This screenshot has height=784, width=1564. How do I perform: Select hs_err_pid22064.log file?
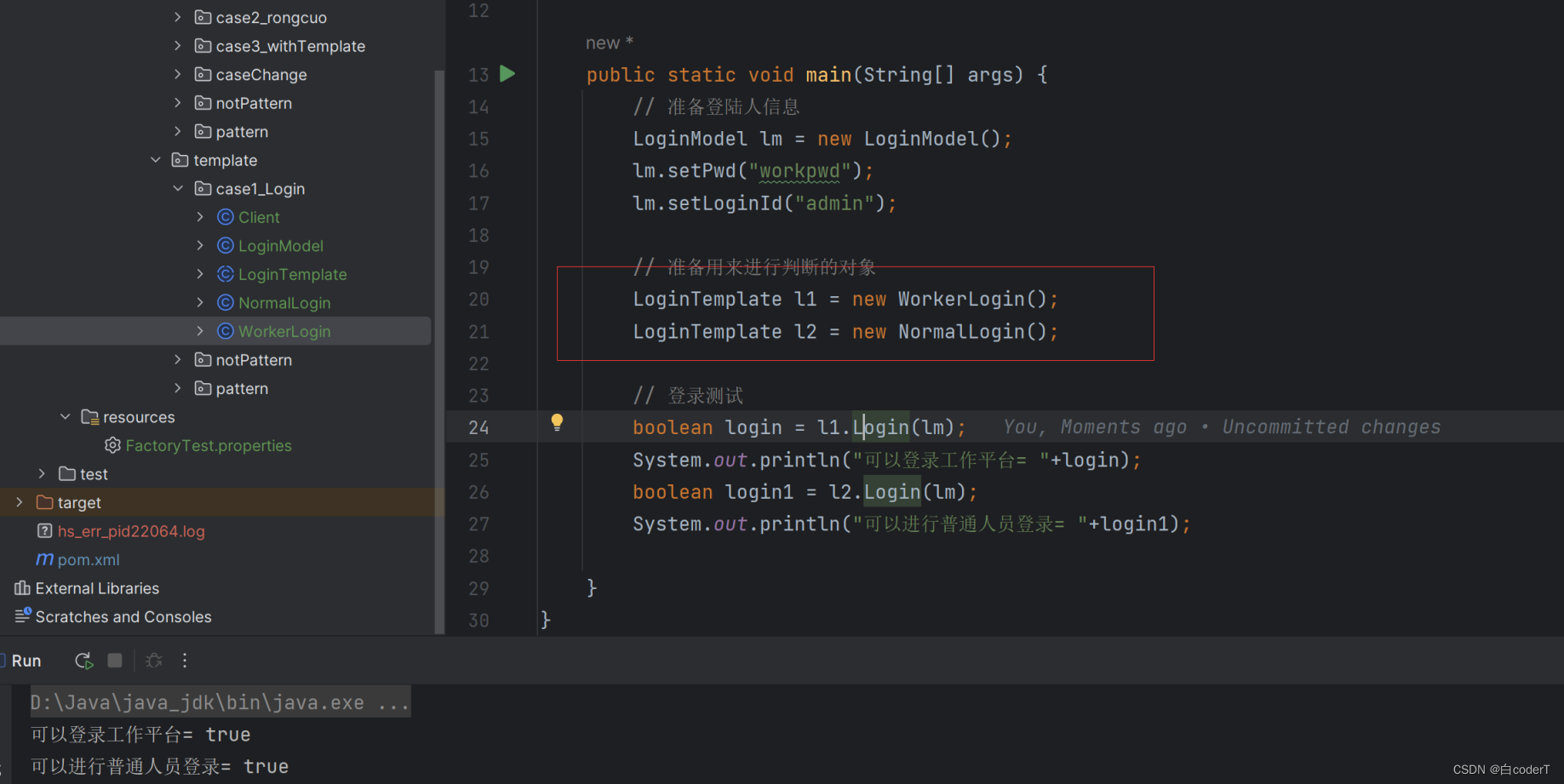click(x=131, y=531)
